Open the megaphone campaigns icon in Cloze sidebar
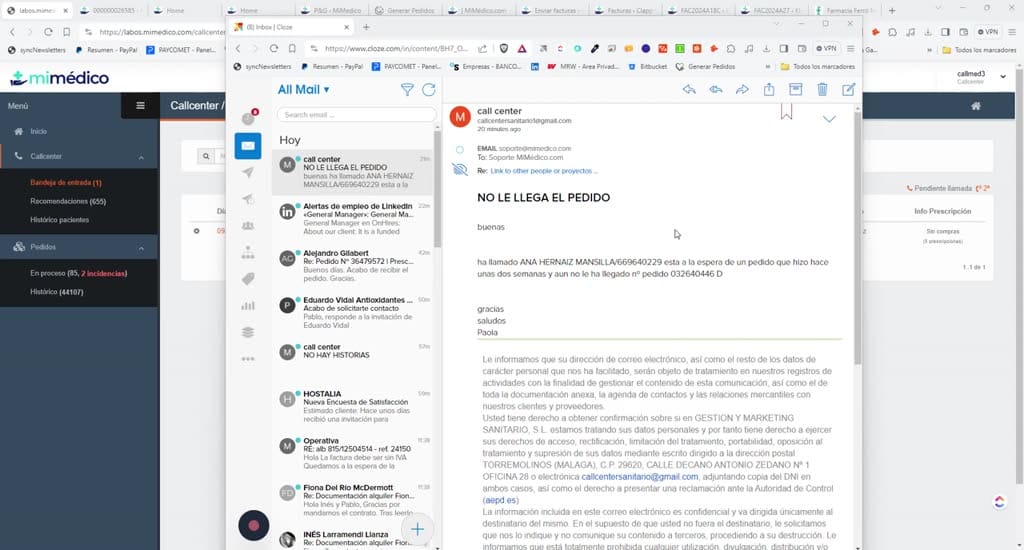Image resolution: width=1024 pixels, height=550 pixels. pyautogui.click(x=248, y=199)
